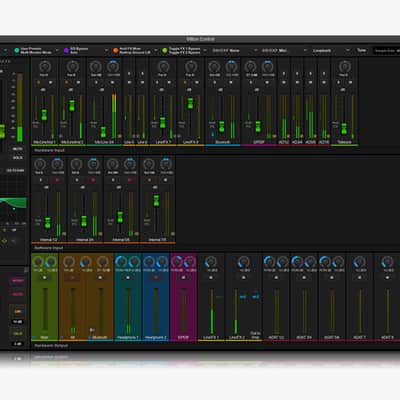The width and height of the screenshot is (400, 400).
Task: Click the fader handle of Mic/Line 3/4 channel
Action: (103, 132)
